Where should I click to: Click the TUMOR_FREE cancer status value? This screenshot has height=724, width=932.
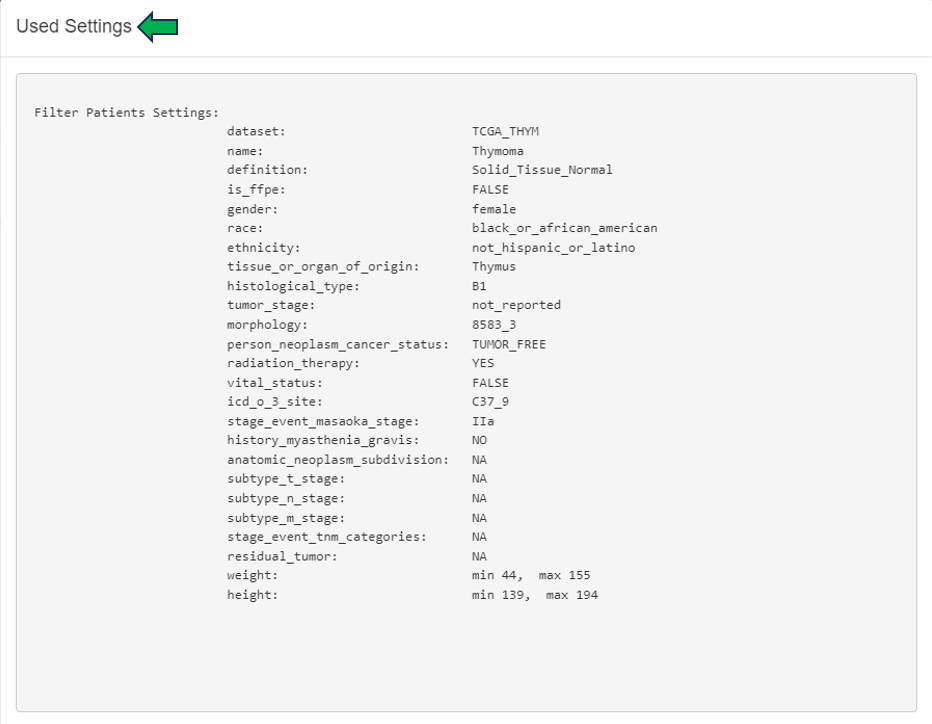pyautogui.click(x=509, y=344)
